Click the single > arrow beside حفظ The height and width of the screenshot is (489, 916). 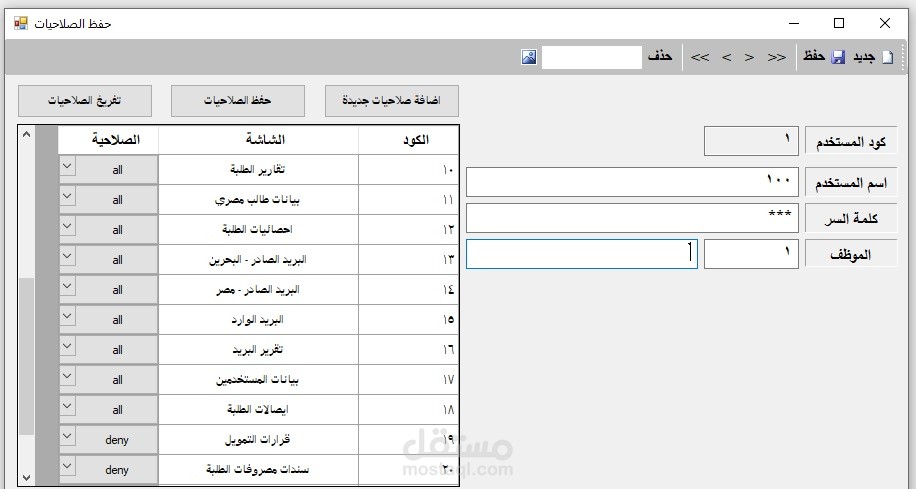(x=749, y=57)
